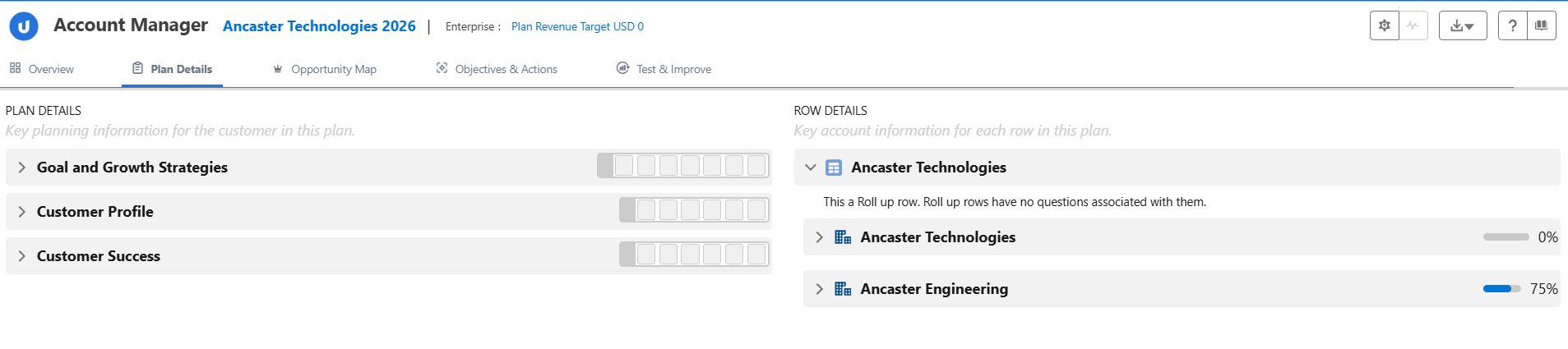The image size is (1568, 349).
Task: Expand Goal and Growth Strategies section
Action: [22, 168]
